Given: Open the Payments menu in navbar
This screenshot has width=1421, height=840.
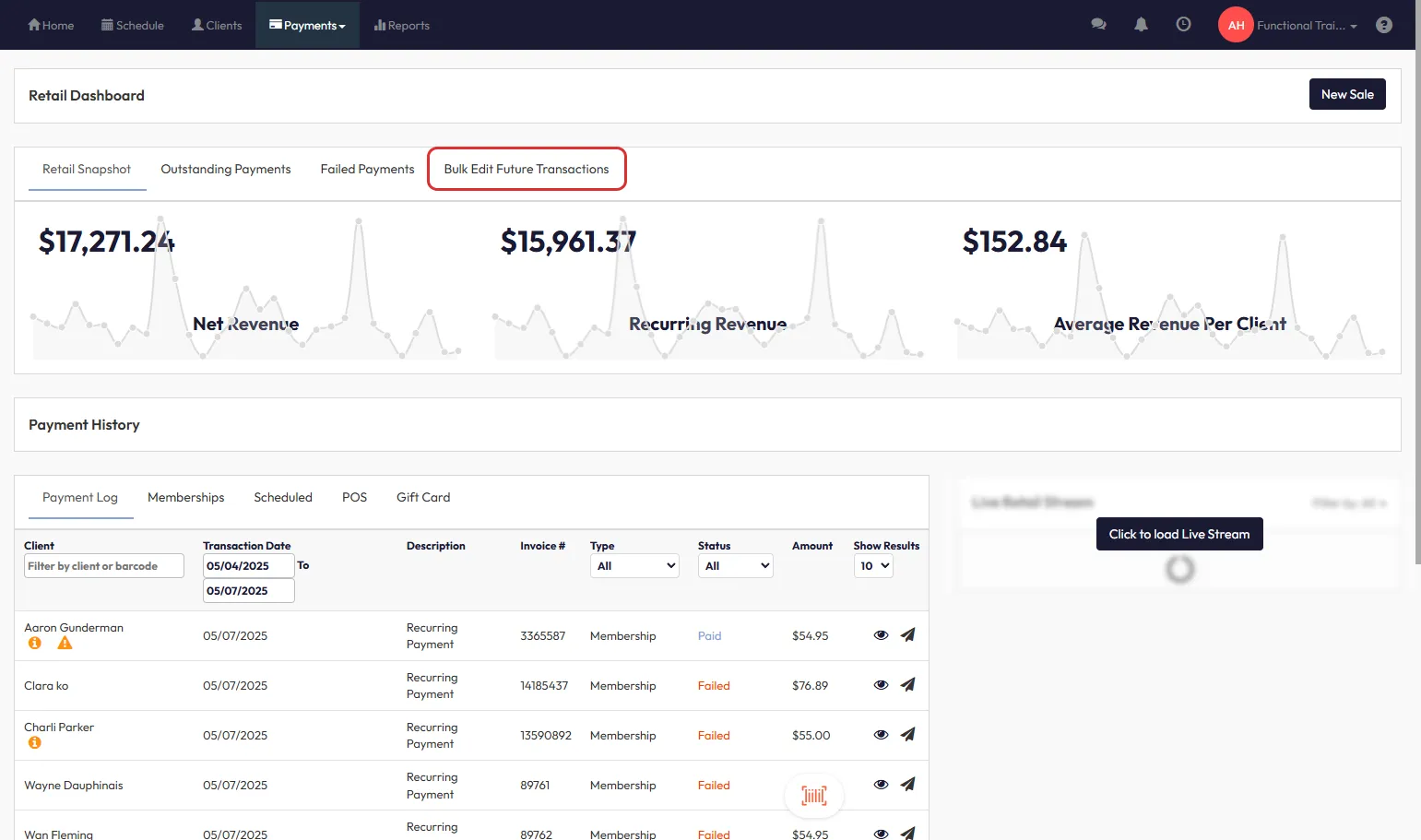Looking at the screenshot, I should pyautogui.click(x=307, y=25).
